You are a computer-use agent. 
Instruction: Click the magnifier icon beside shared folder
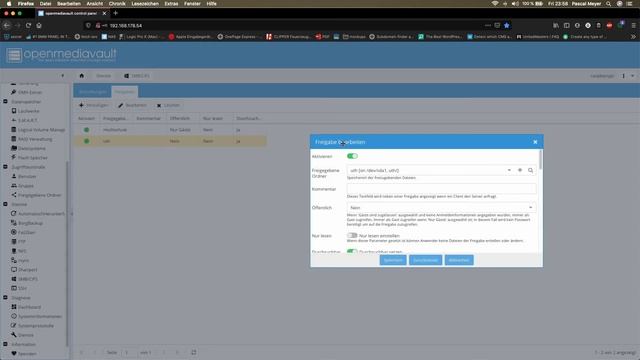pyautogui.click(x=530, y=170)
